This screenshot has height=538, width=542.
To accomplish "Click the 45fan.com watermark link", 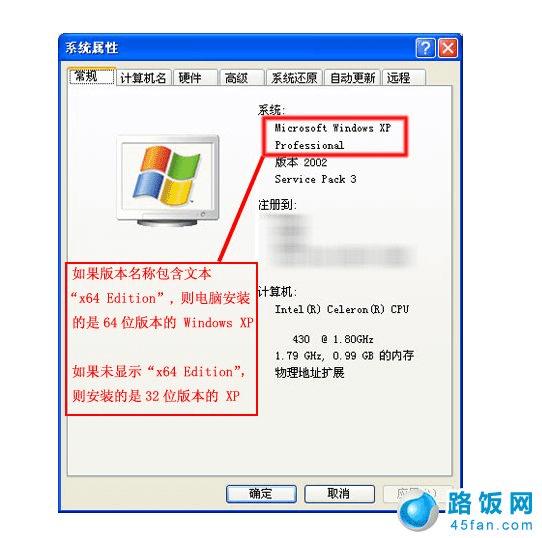I will pos(491,526).
